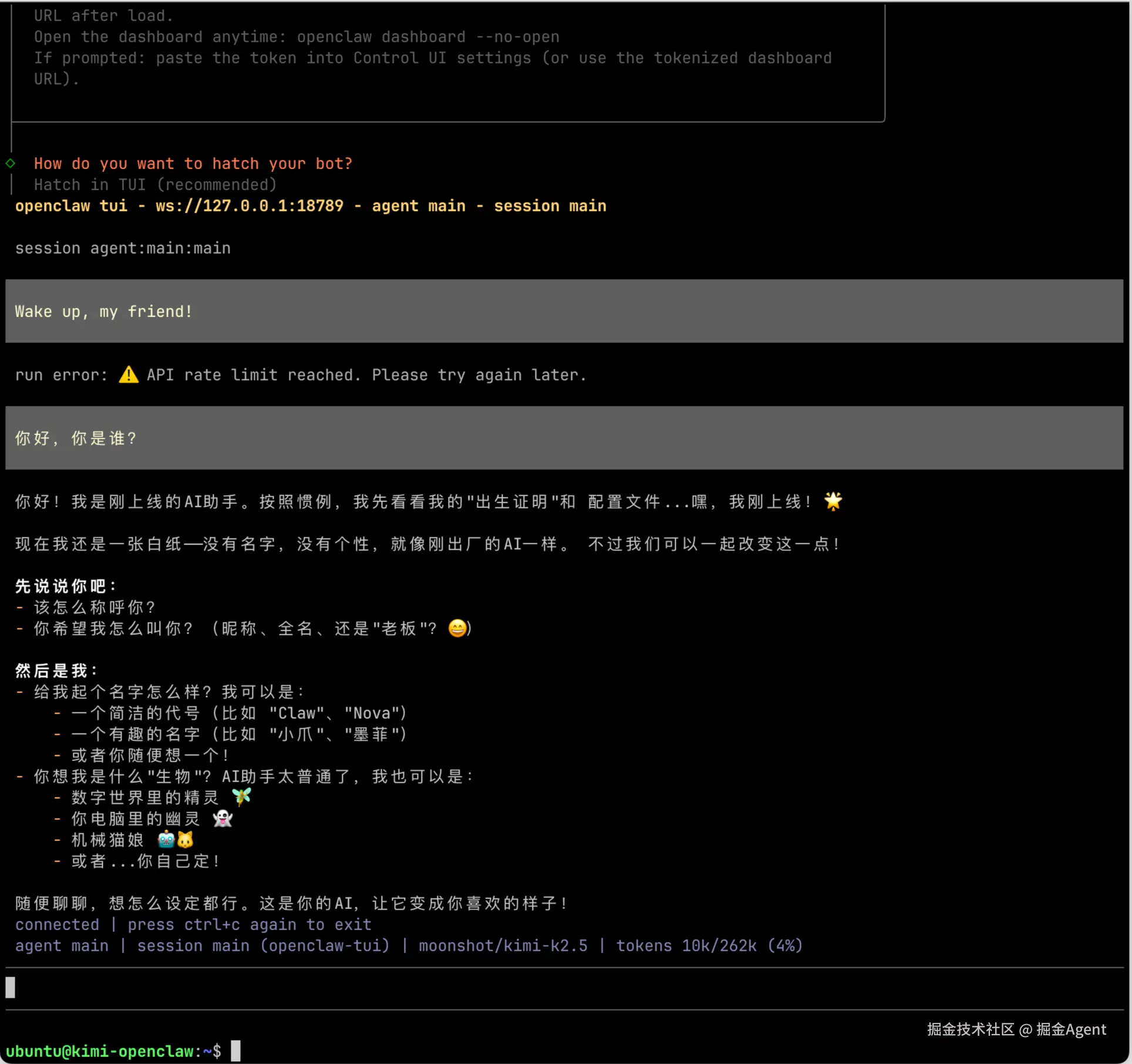Click the shell prompt cursor at bottom
Image resolution: width=1132 pixels, height=1064 pixels.
(x=235, y=1050)
